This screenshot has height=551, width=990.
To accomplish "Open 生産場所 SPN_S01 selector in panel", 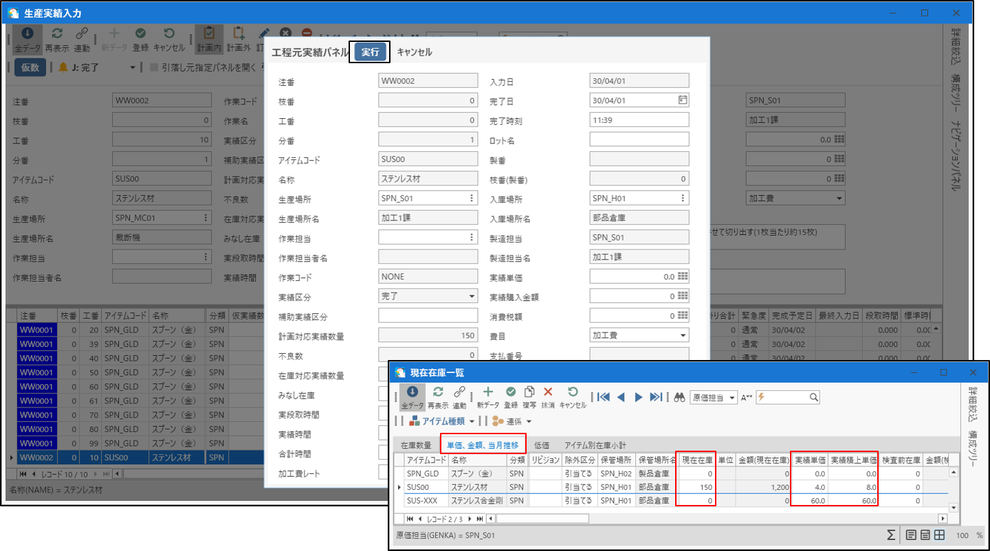I will click(x=471, y=198).
